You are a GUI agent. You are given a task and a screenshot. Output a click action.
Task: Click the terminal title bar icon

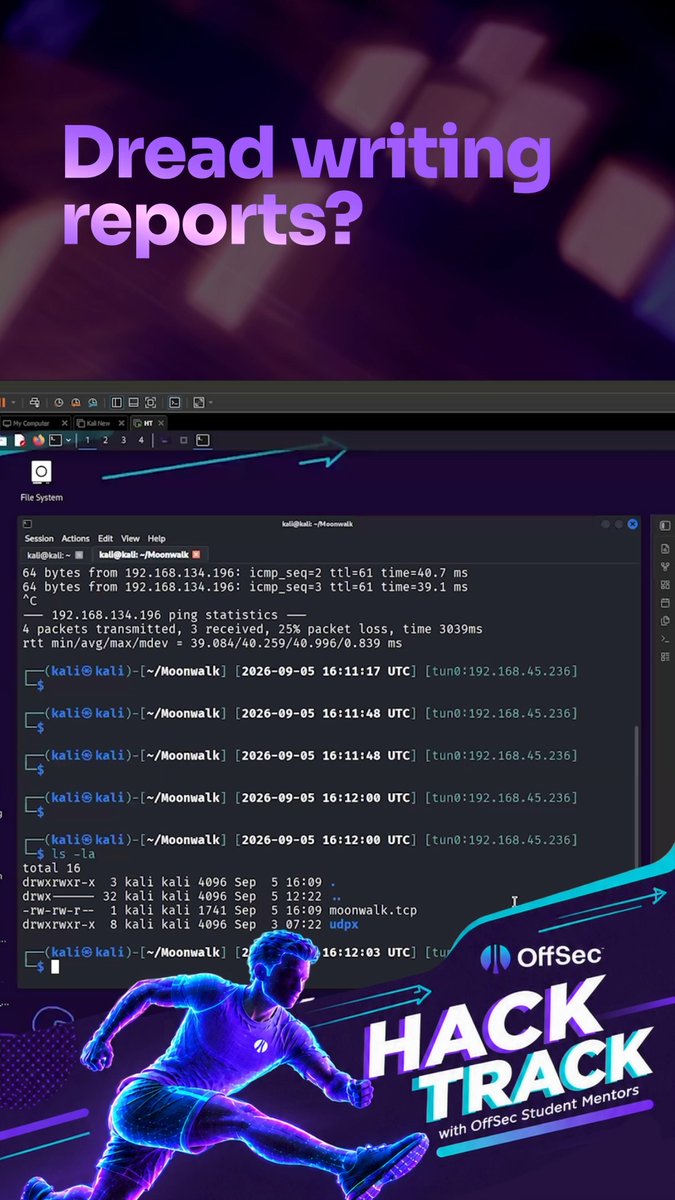point(28,524)
